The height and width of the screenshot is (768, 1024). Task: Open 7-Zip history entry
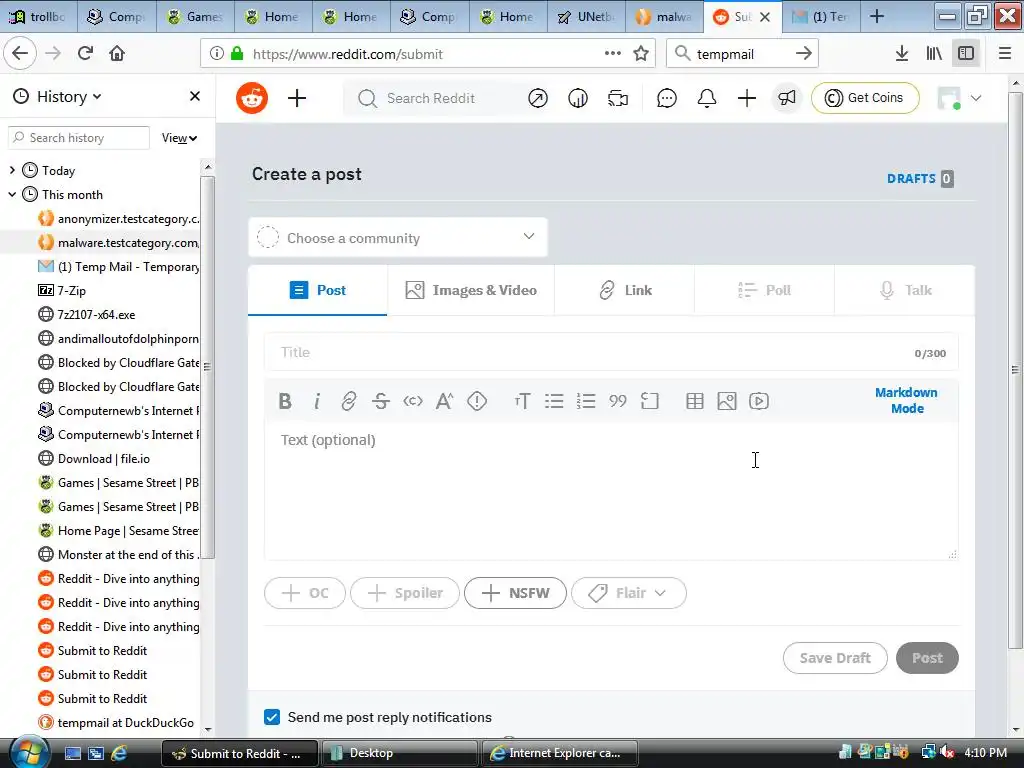[72, 291]
